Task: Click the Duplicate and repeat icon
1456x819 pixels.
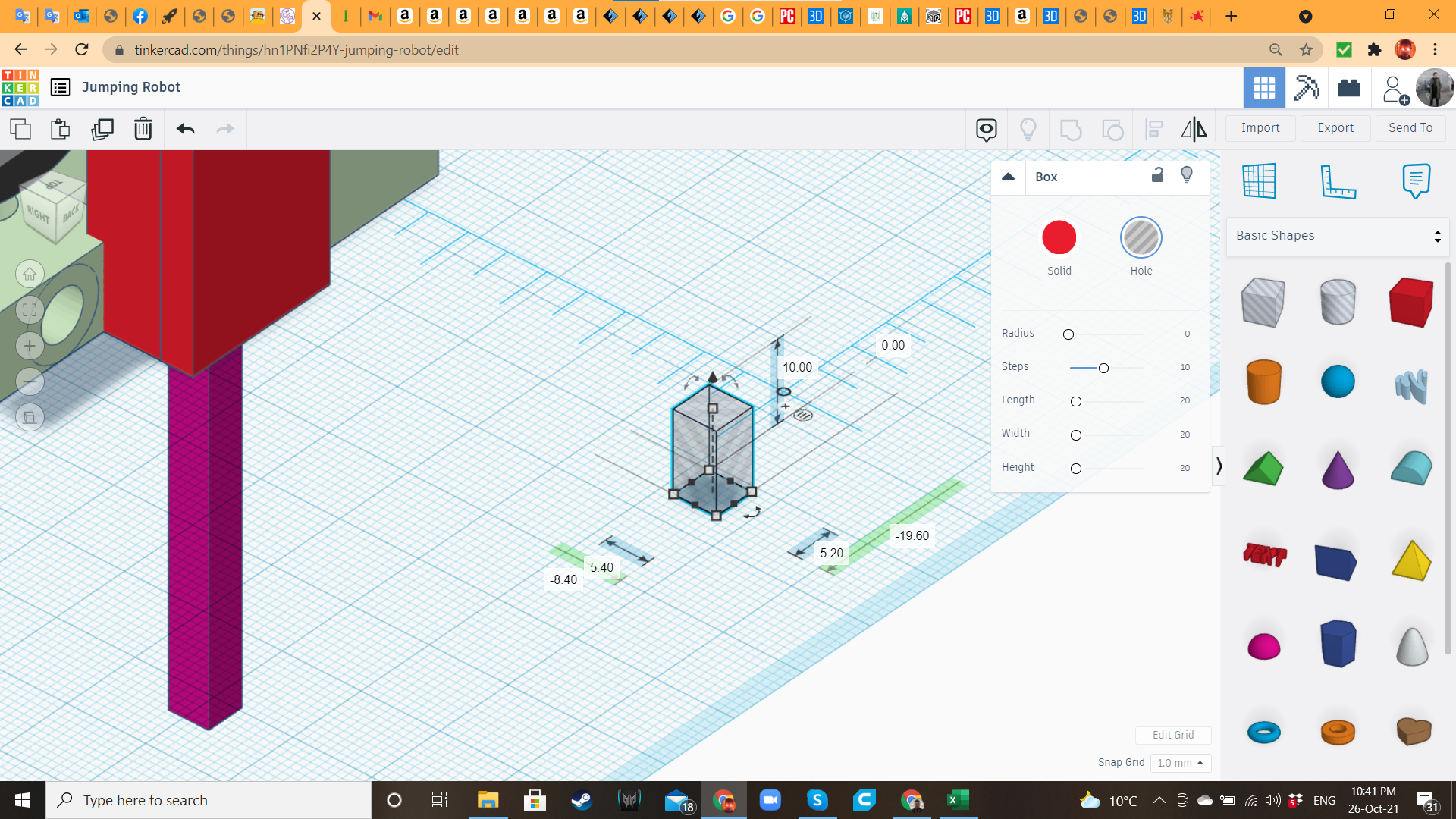Action: click(x=102, y=129)
